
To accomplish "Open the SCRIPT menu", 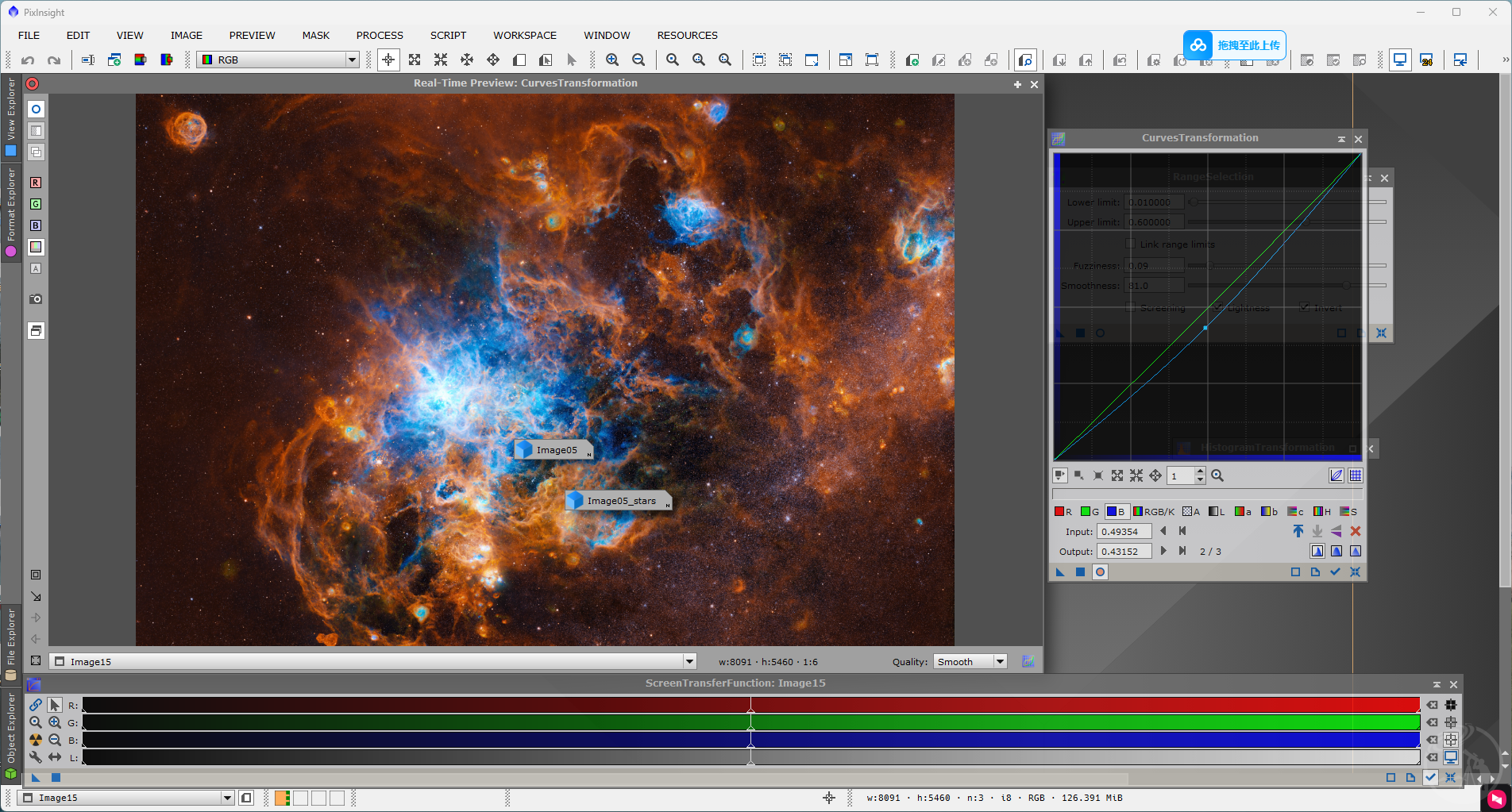I will pyautogui.click(x=448, y=35).
